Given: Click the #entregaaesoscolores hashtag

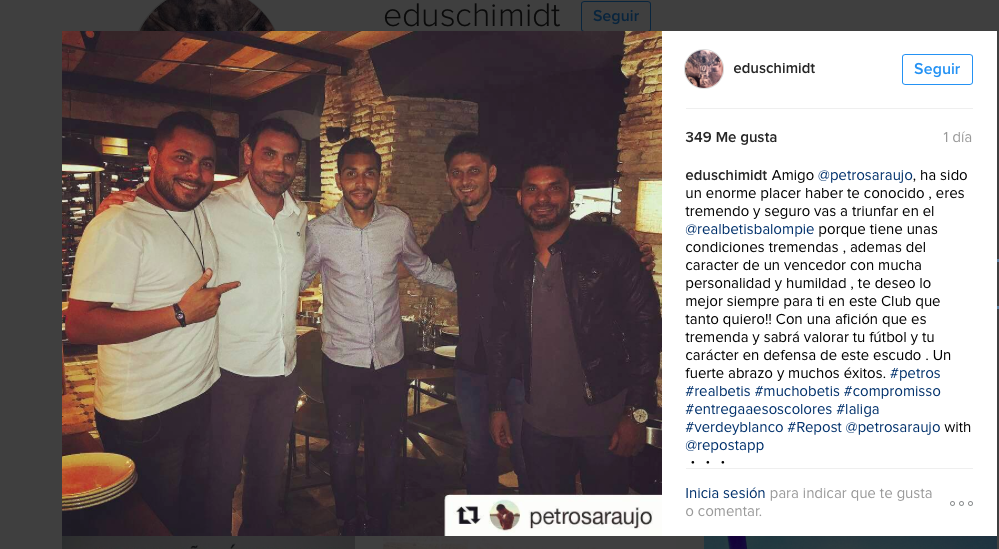Looking at the screenshot, I should (758, 409).
